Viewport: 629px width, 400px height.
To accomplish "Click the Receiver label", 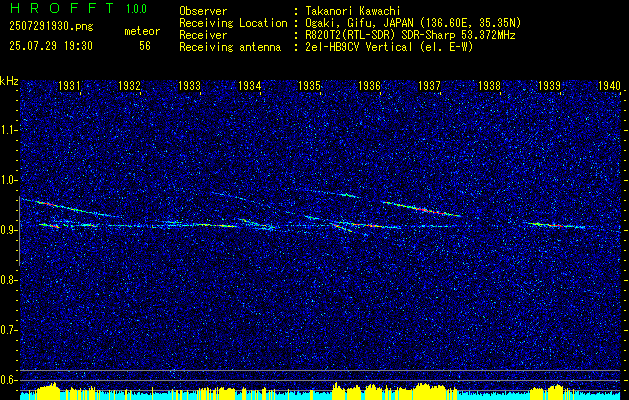I will point(203,35).
